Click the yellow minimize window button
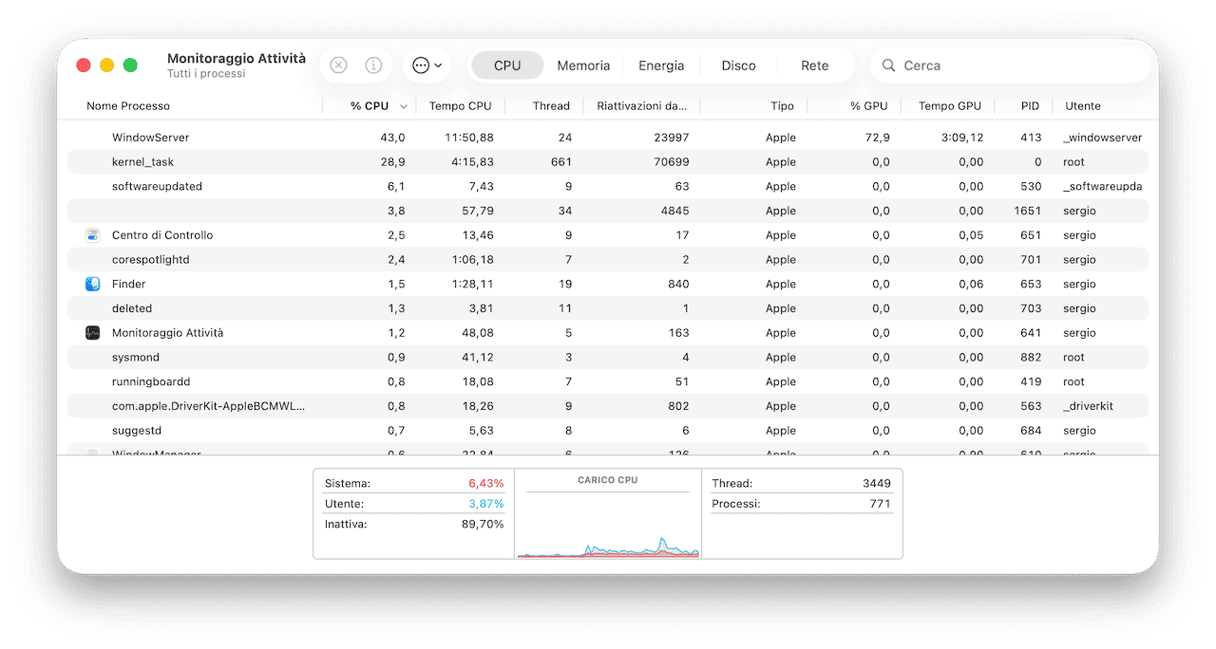This screenshot has height=649, width=1216. [107, 65]
